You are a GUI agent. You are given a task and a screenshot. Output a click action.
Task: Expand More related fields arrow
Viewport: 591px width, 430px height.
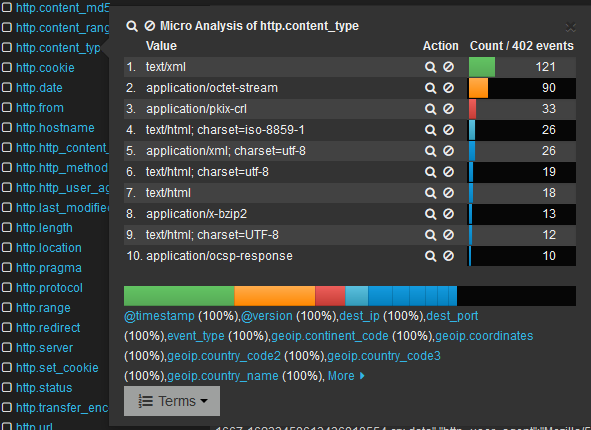(362, 376)
